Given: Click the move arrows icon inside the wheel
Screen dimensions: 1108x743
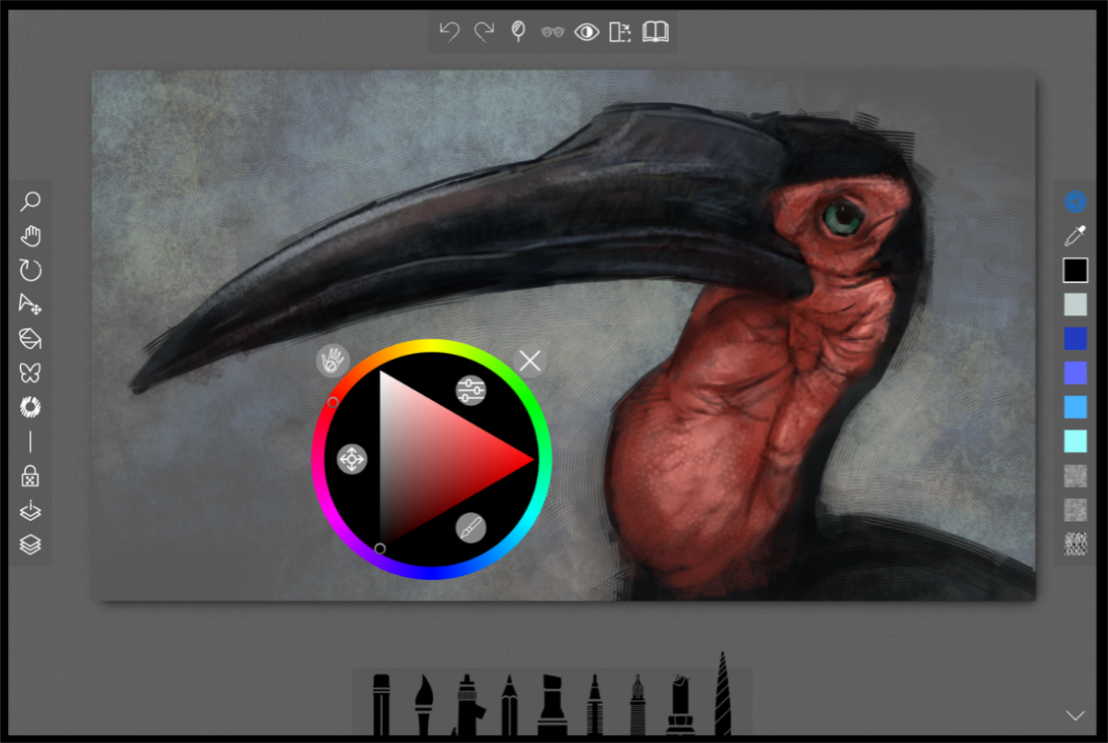Looking at the screenshot, I should [x=352, y=460].
